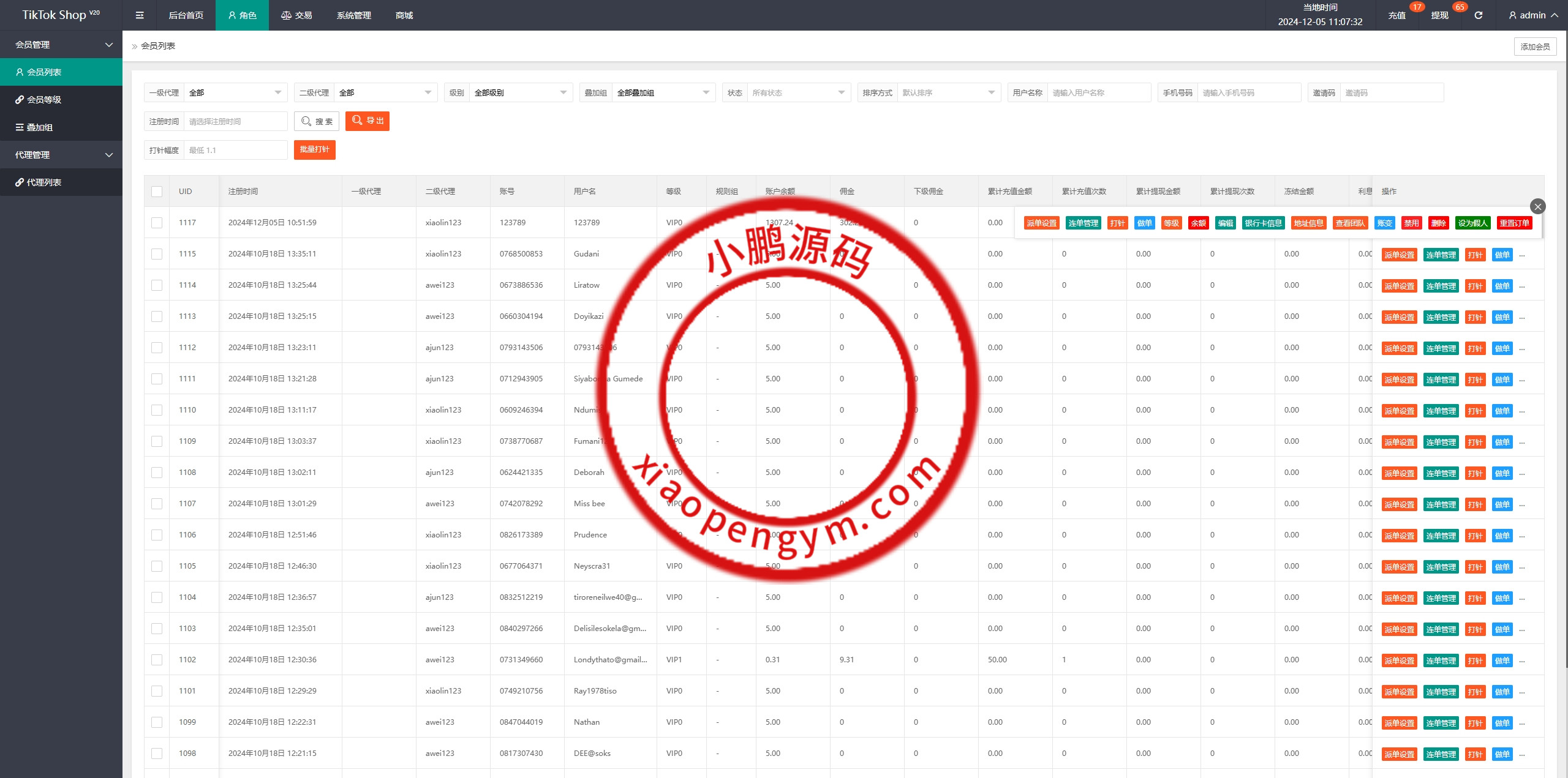Screen dimensions: 1568x778
Task: Click the ellipsis for user 1115 row
Action: 1522,255
